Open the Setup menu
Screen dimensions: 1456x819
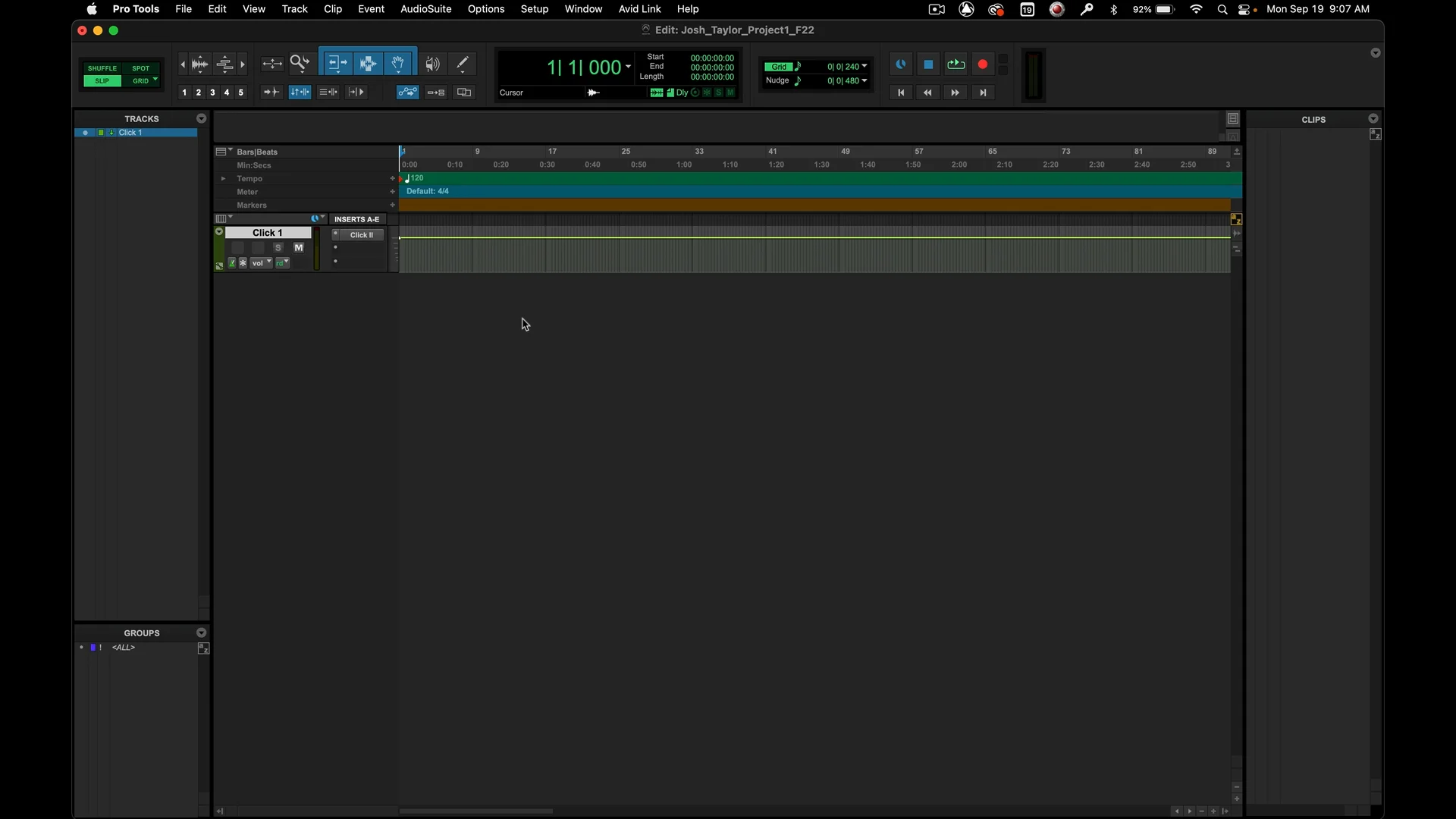click(535, 9)
